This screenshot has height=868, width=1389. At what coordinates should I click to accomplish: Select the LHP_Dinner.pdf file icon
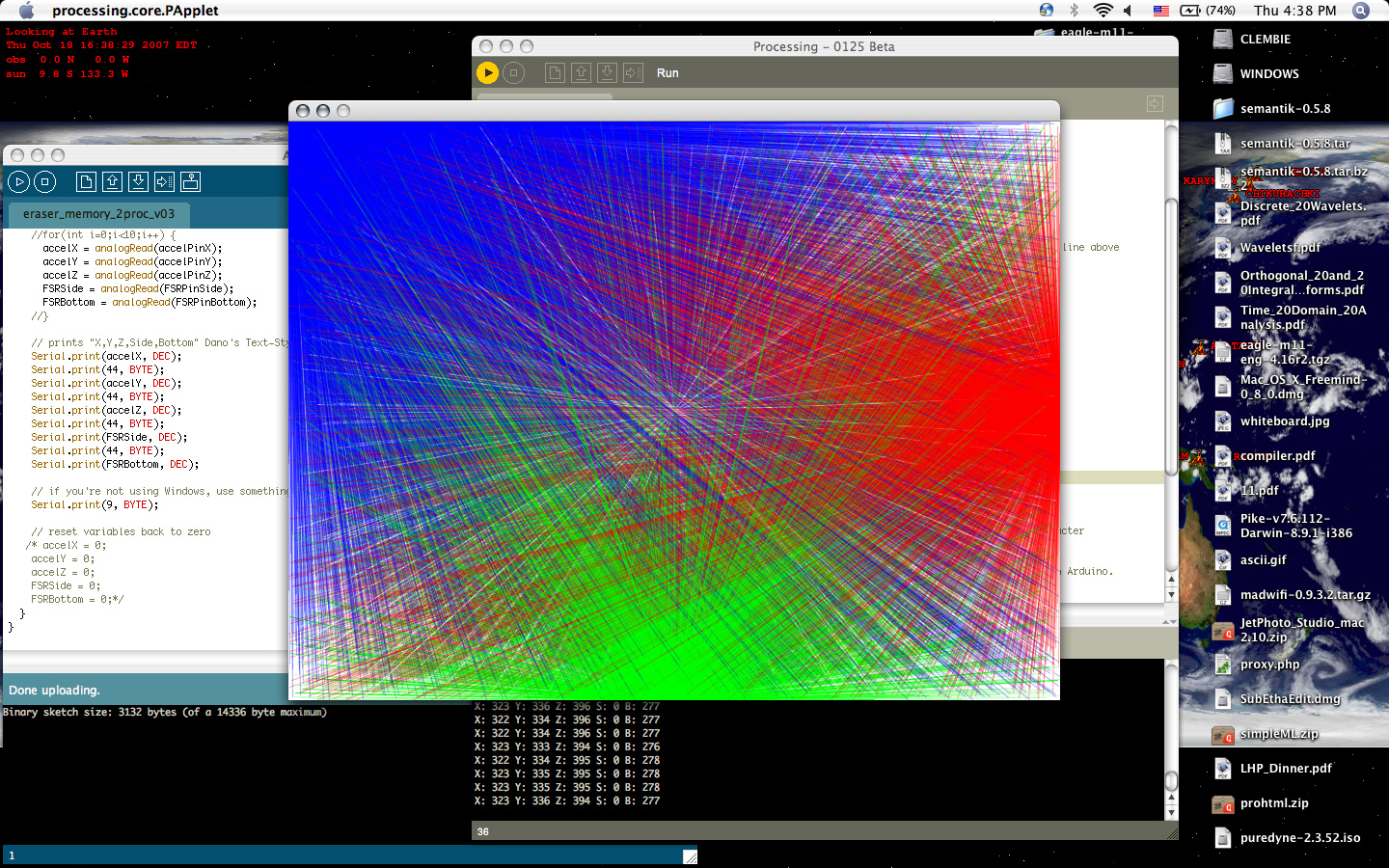click(x=1223, y=769)
